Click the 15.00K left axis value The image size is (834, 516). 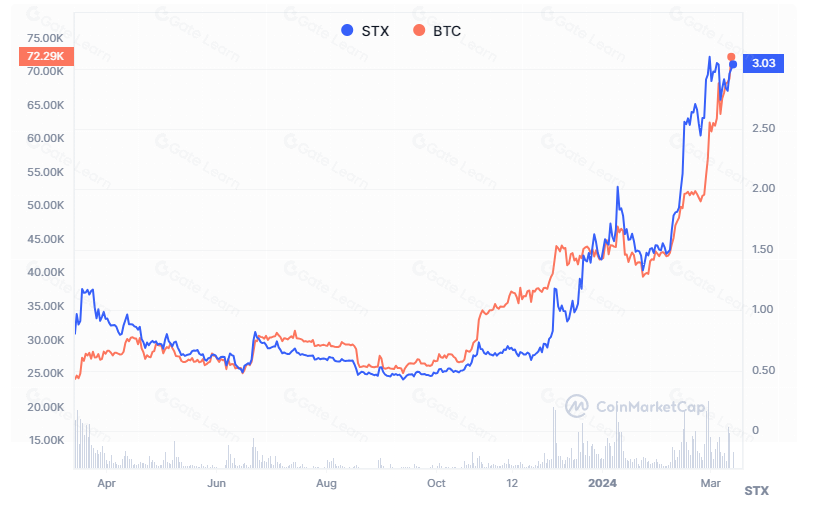tap(45, 440)
